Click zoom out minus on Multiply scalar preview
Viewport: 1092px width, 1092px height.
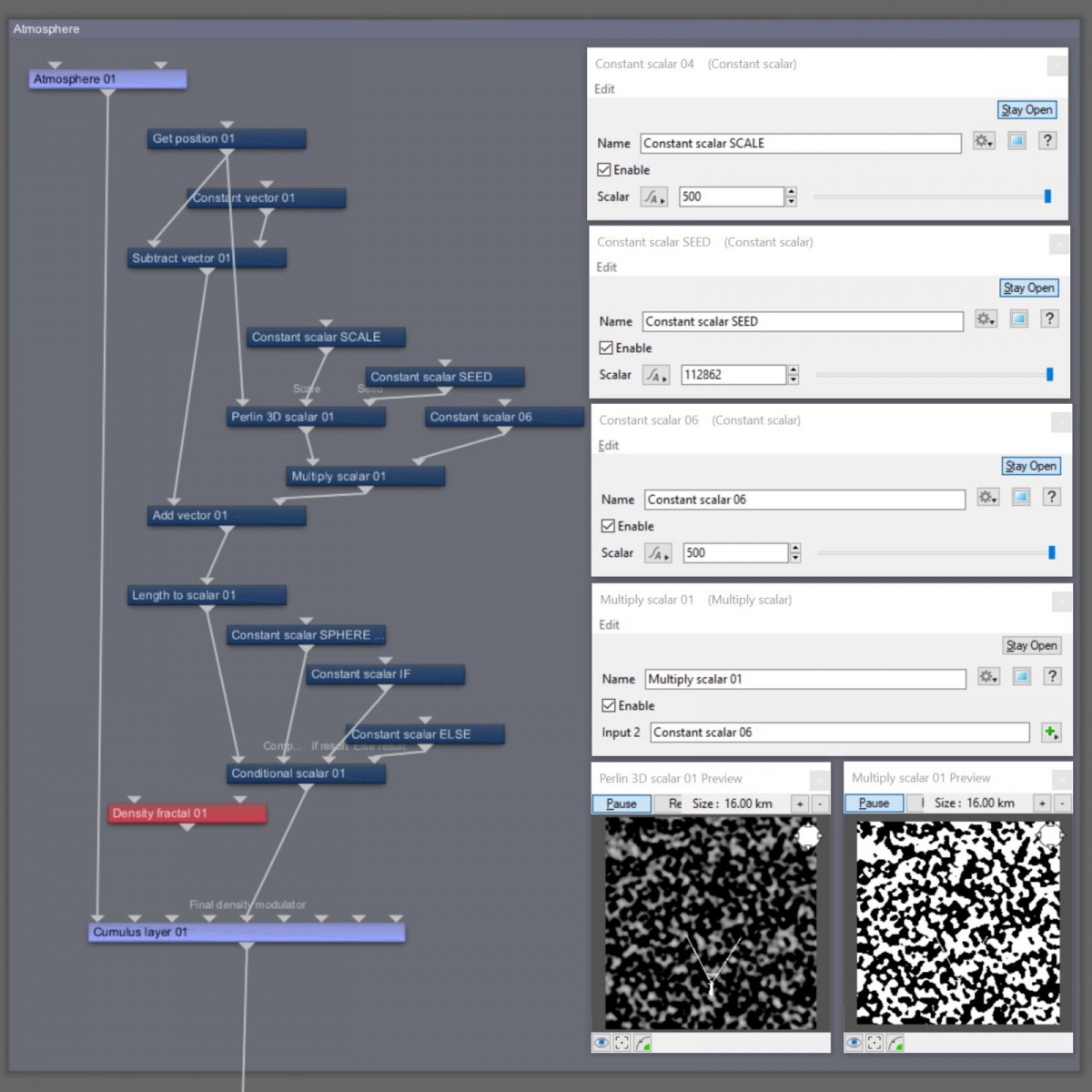pos(1062,804)
